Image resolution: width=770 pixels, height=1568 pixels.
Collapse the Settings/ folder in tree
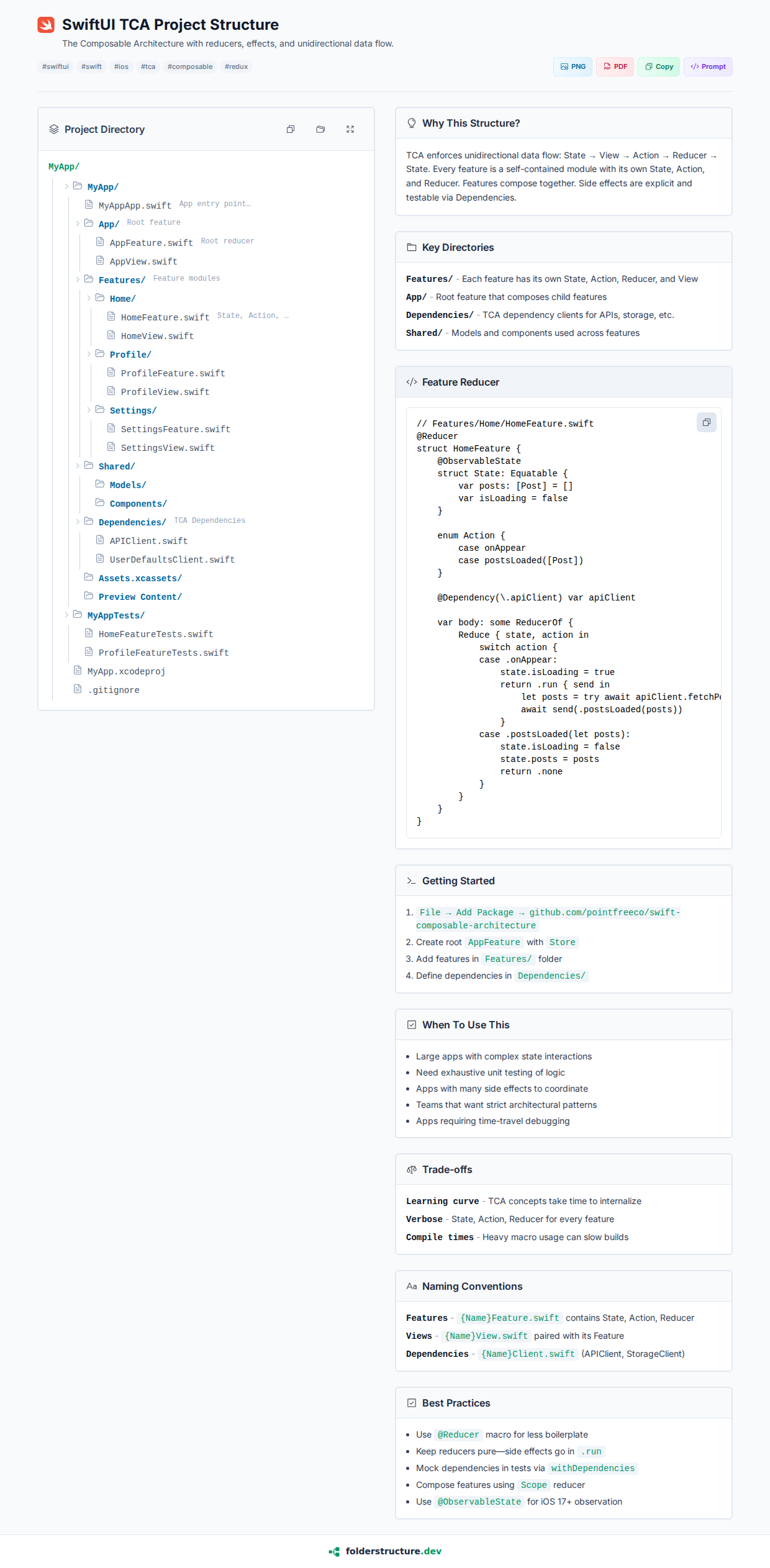click(x=89, y=410)
